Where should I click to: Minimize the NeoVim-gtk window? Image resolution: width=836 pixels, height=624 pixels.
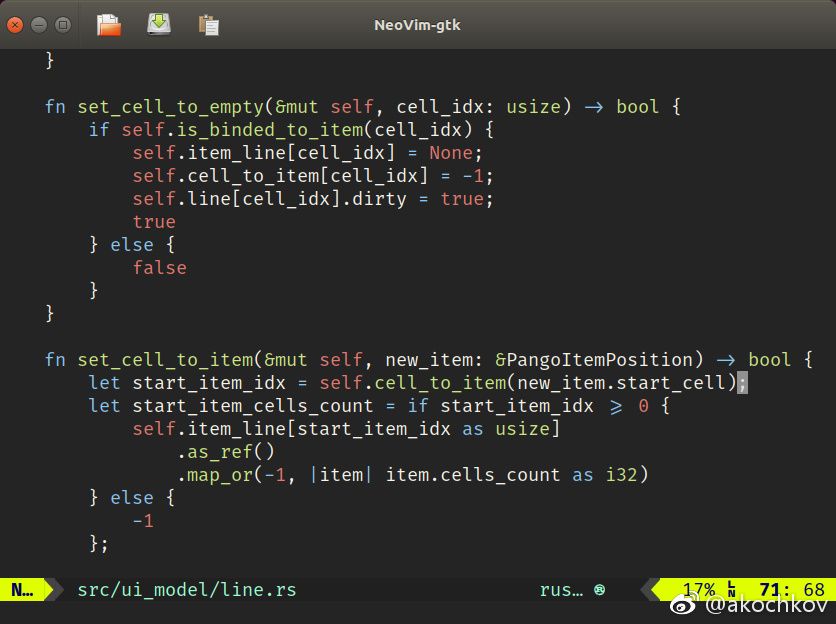tap(39, 25)
